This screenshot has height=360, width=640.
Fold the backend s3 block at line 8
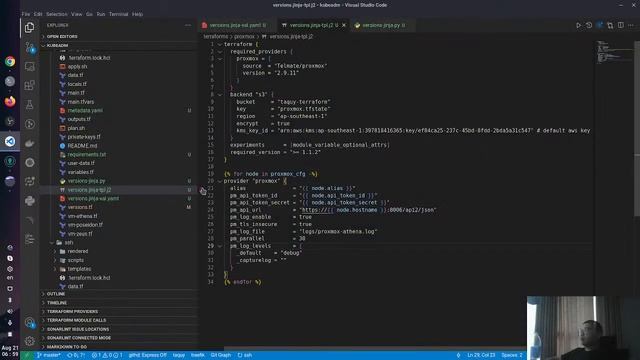point(220,95)
